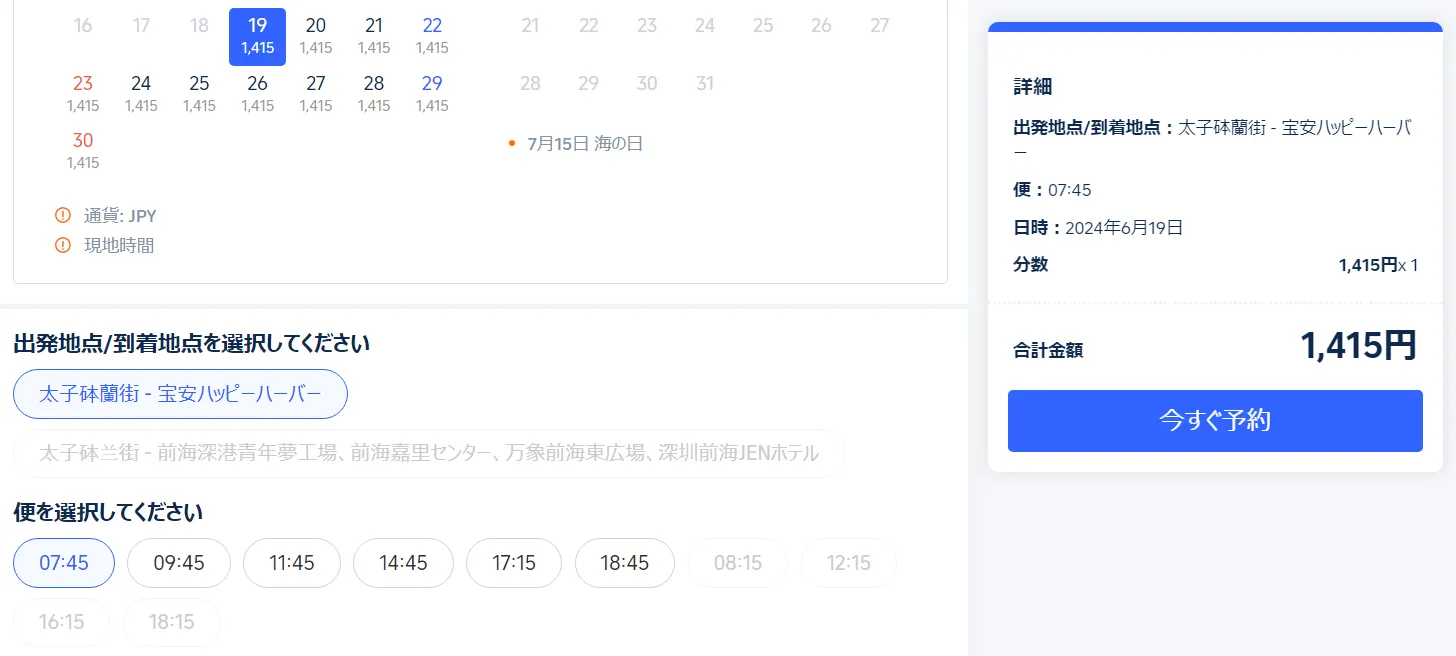Image resolution: width=1456 pixels, height=656 pixels.
Task: Select the 09:45 departure time
Action: click(x=179, y=563)
